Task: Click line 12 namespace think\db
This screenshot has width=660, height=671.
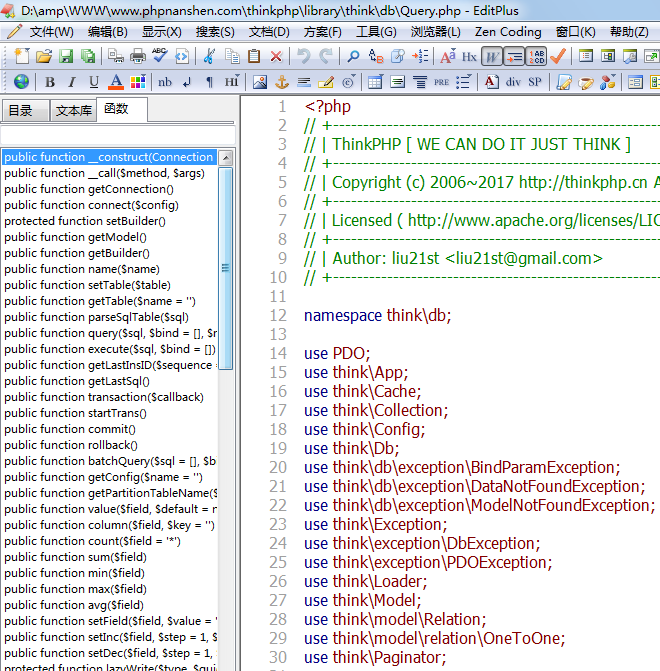Action: tap(378, 316)
